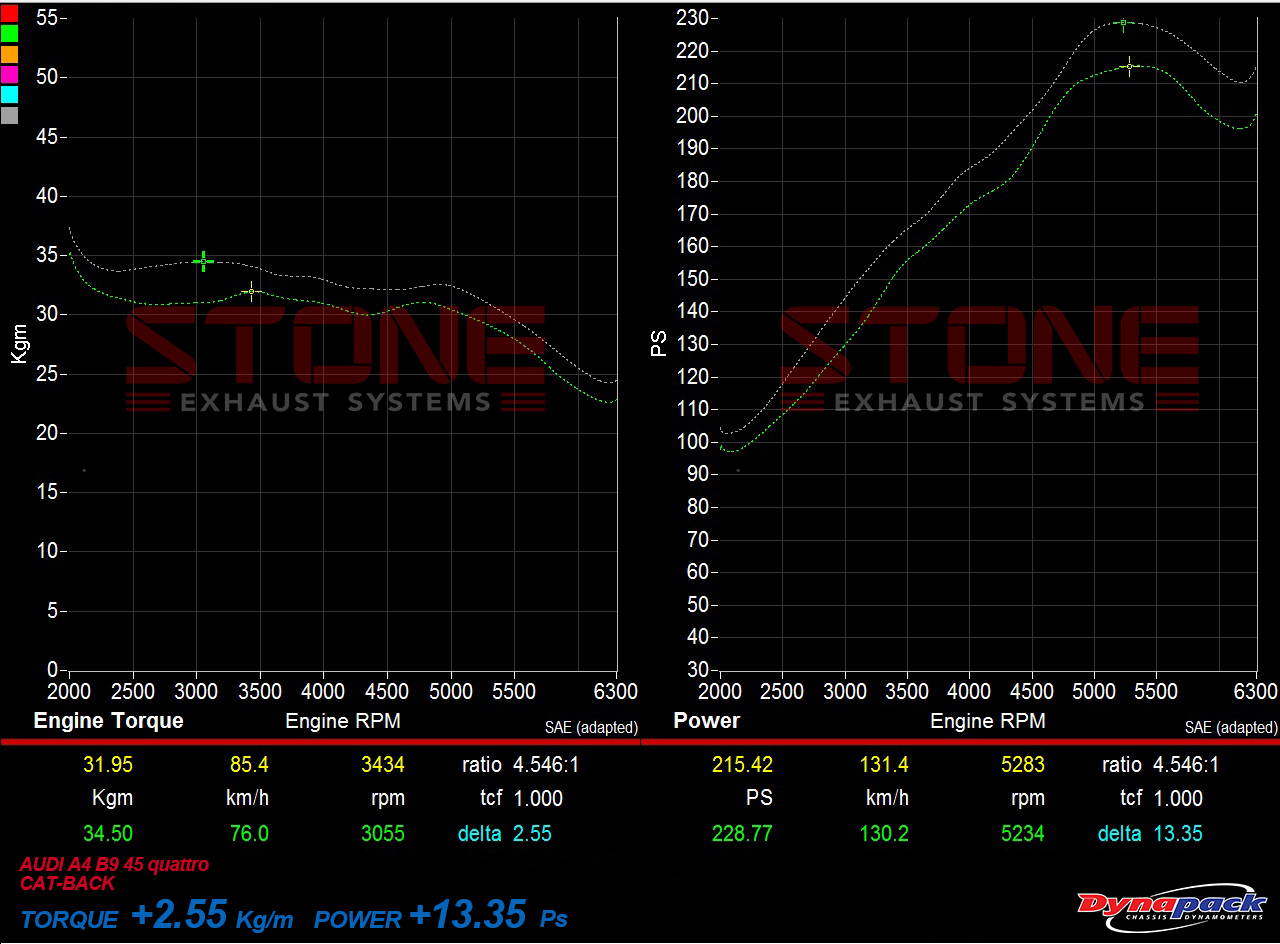This screenshot has height=944, width=1280.
Task: Click the Engine RPM label under the torque graph
Action: (343, 721)
